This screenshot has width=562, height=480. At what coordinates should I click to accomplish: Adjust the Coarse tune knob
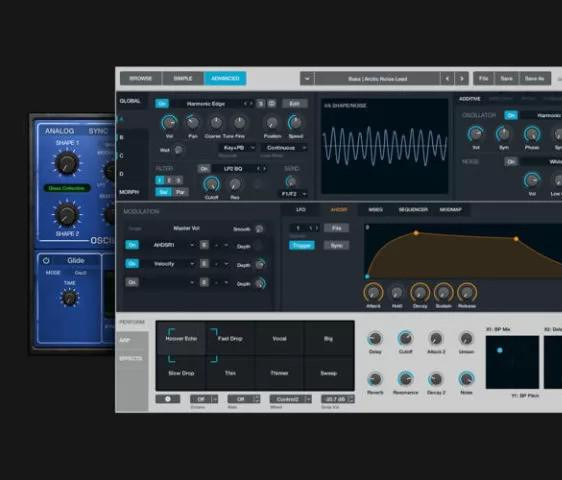pos(216,123)
